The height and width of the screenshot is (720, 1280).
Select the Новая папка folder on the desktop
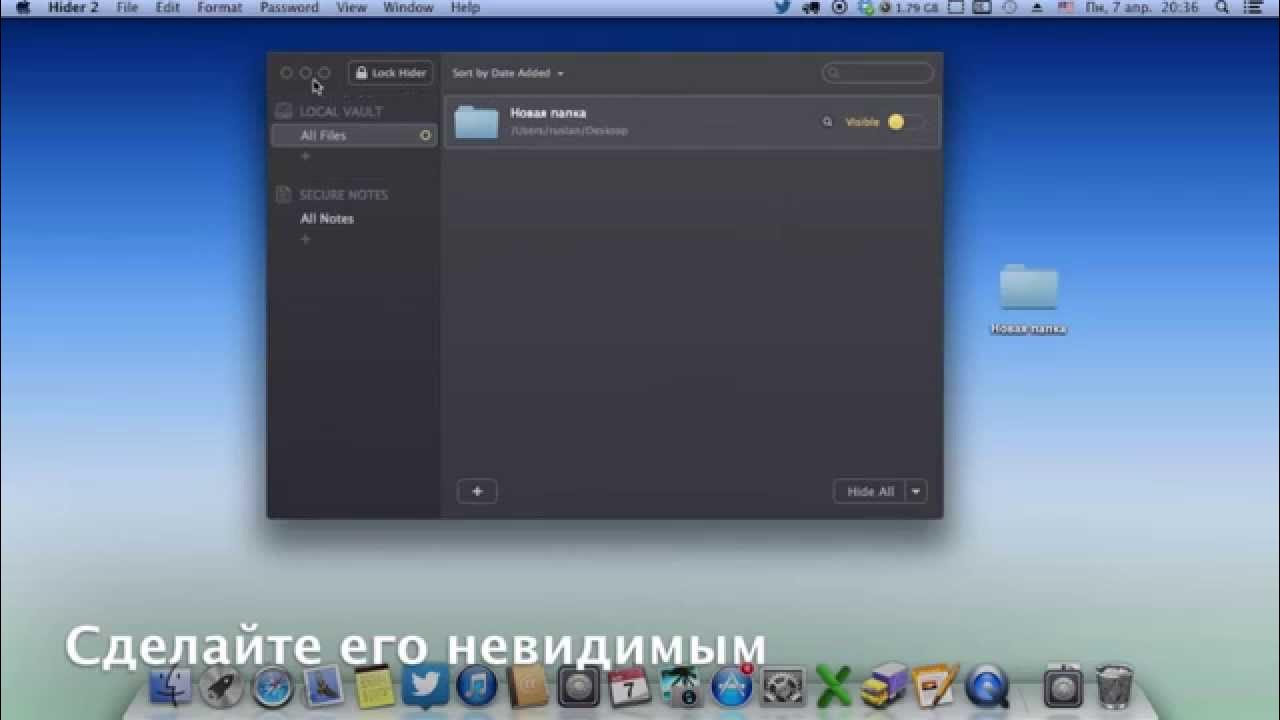coord(1028,299)
